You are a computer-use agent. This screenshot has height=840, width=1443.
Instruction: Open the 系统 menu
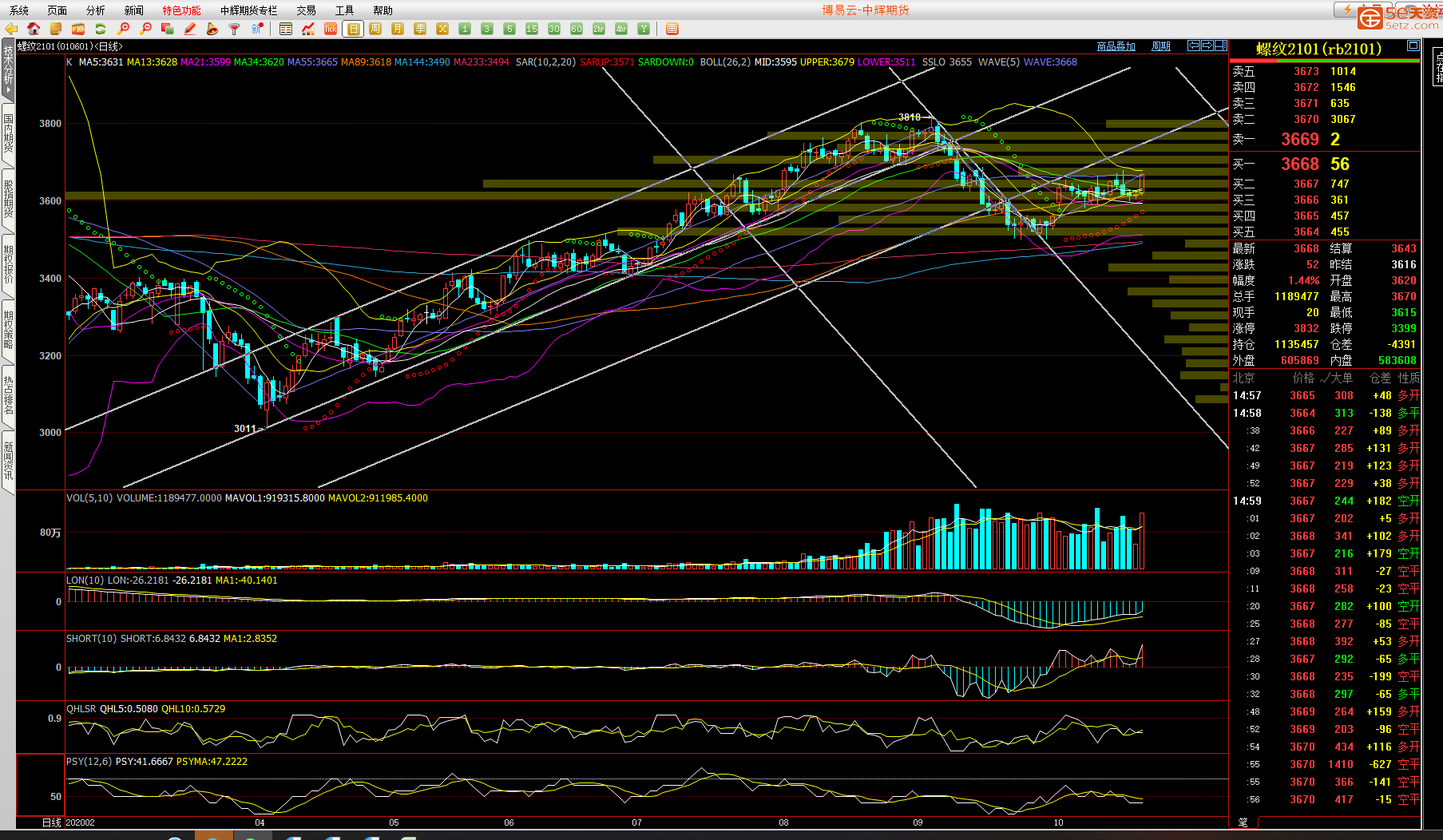pyautogui.click(x=19, y=10)
